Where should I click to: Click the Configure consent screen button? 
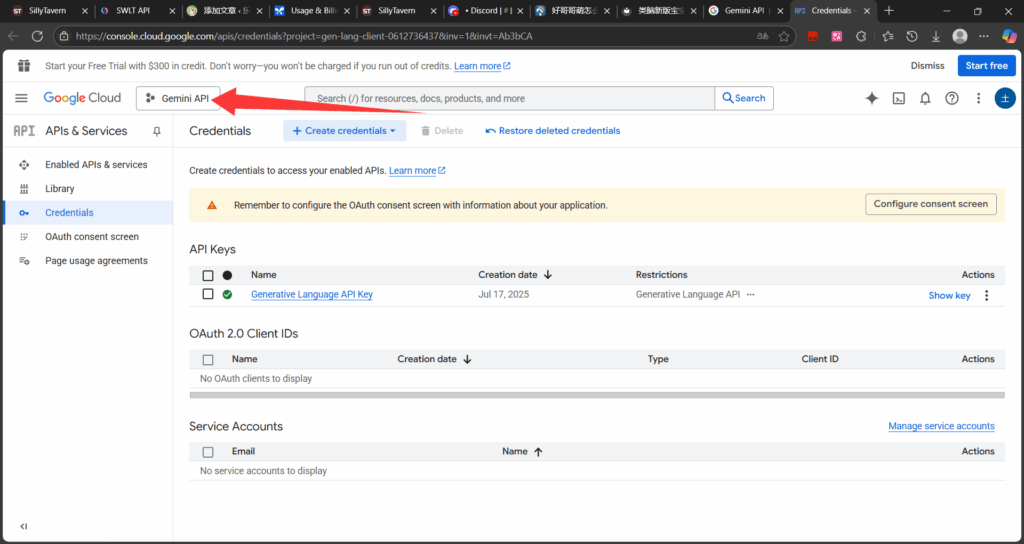pos(930,204)
